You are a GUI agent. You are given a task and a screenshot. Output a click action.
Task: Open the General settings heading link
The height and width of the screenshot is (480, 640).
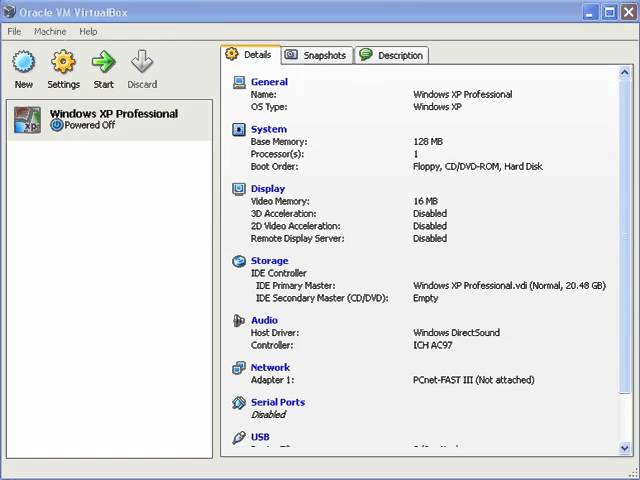click(269, 82)
